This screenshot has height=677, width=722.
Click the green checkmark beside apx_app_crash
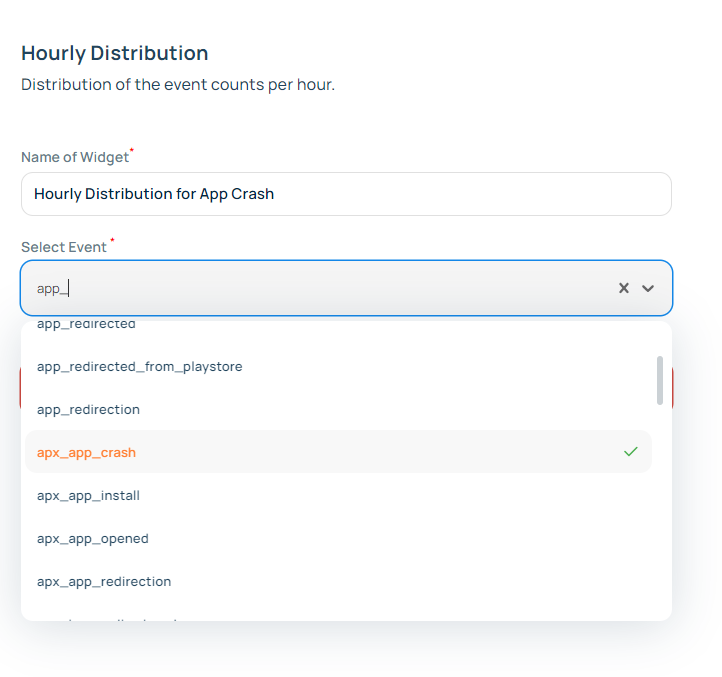(630, 452)
